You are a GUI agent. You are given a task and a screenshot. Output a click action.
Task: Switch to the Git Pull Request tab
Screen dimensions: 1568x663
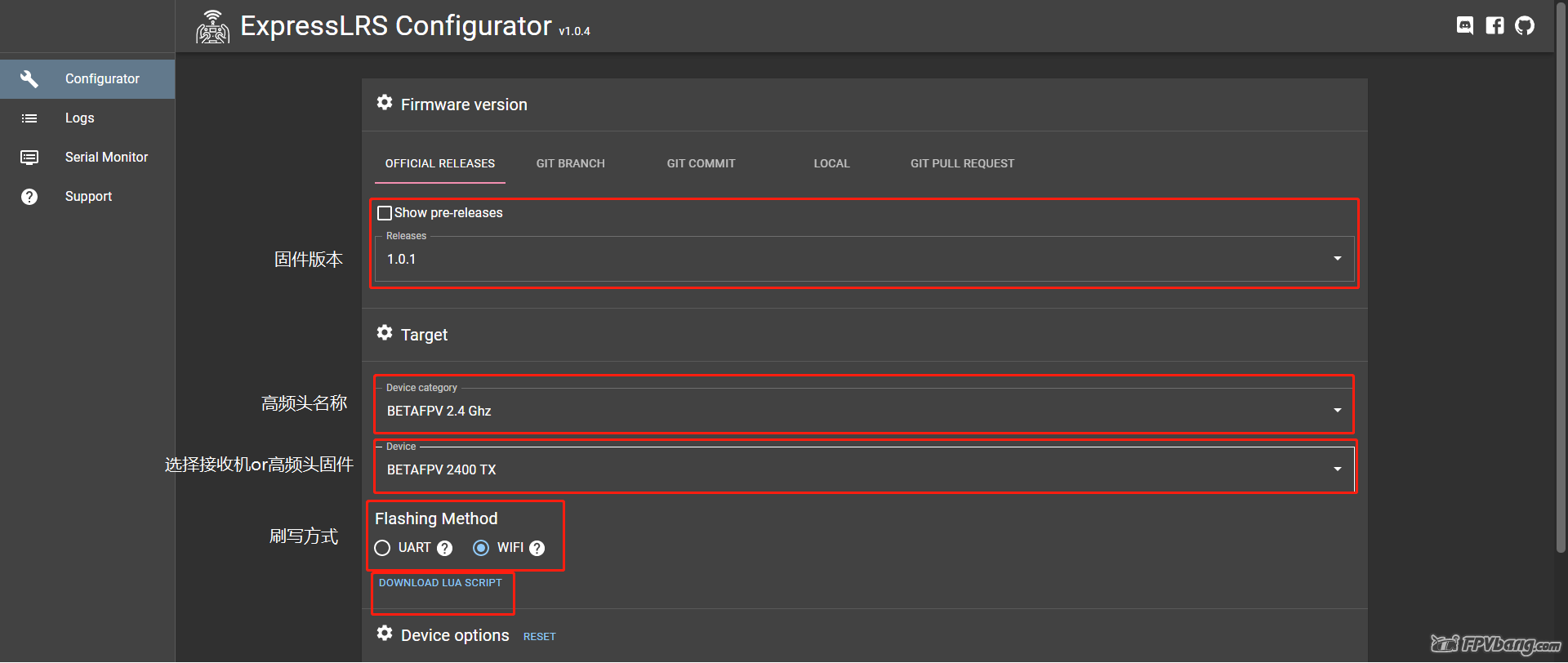point(962,163)
